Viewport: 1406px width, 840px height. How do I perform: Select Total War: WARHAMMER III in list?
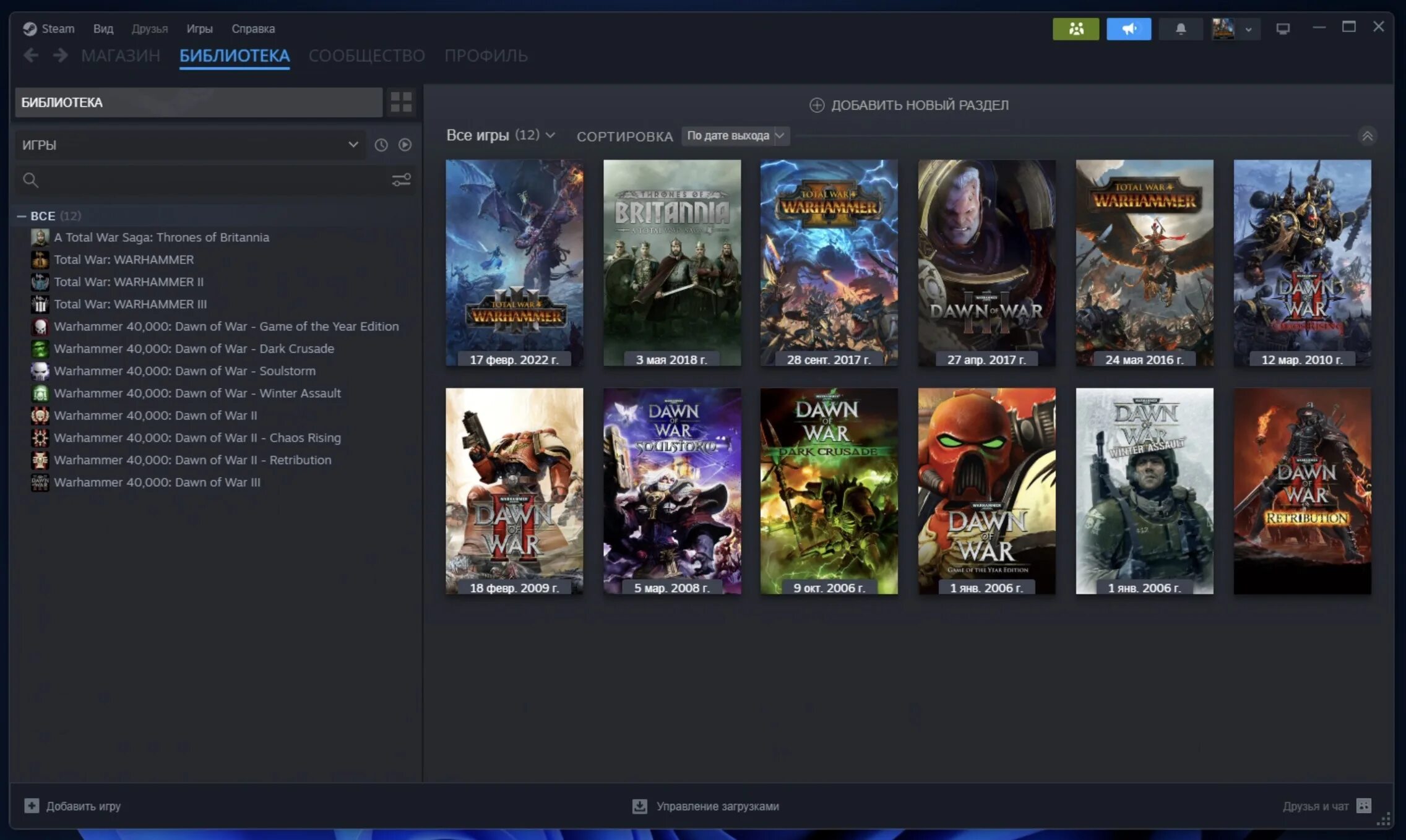pyautogui.click(x=130, y=304)
